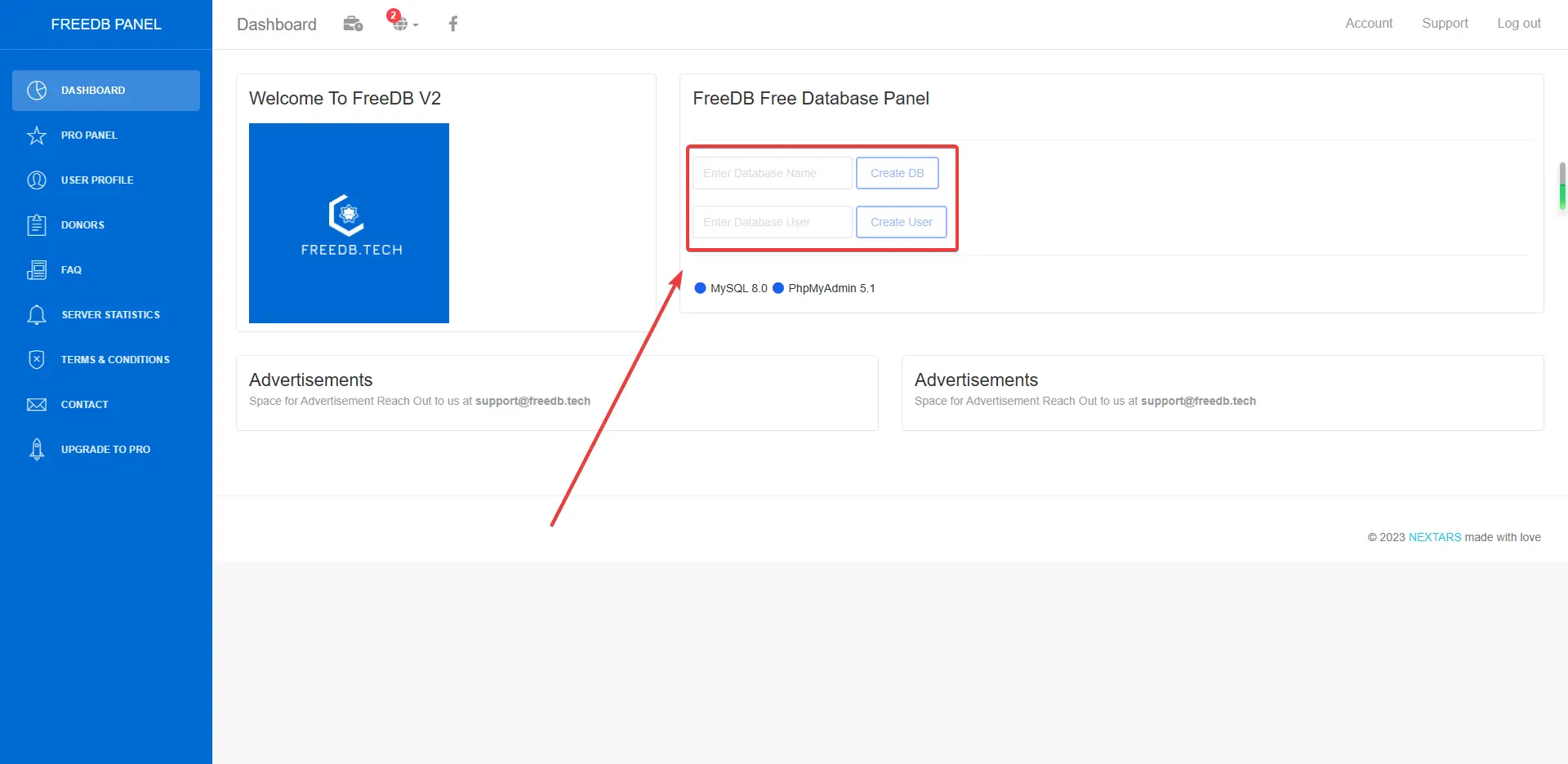The height and width of the screenshot is (764, 1568).
Task: Click the 'MySQL 8.0' label
Action: tap(739, 288)
